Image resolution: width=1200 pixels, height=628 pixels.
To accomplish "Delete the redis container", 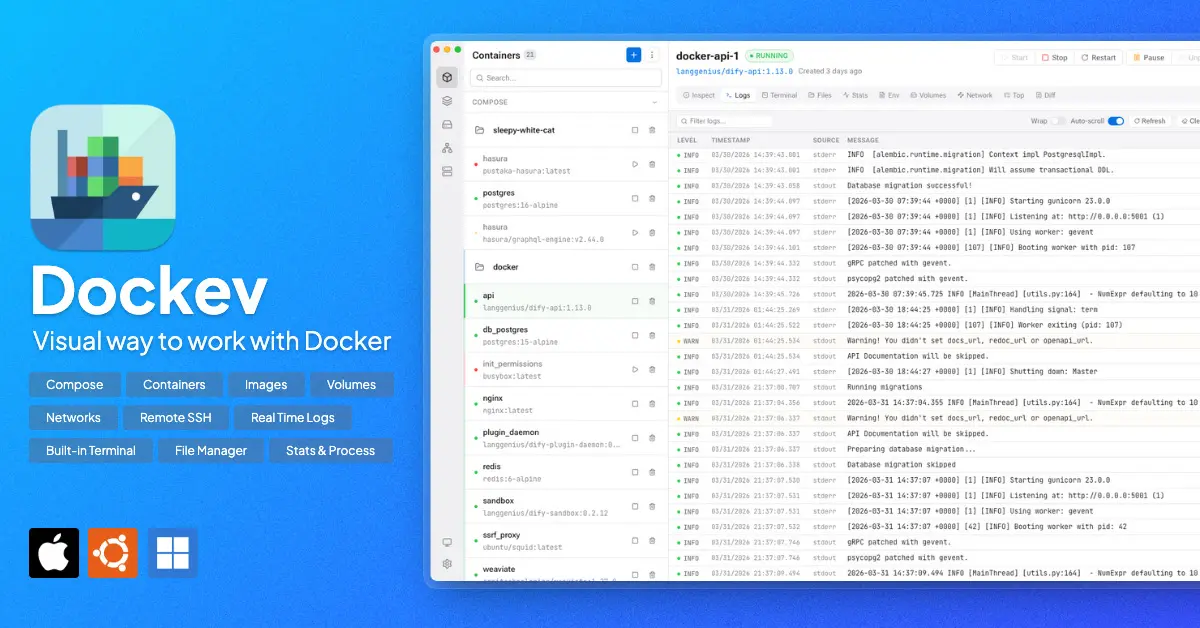I will click(652, 472).
